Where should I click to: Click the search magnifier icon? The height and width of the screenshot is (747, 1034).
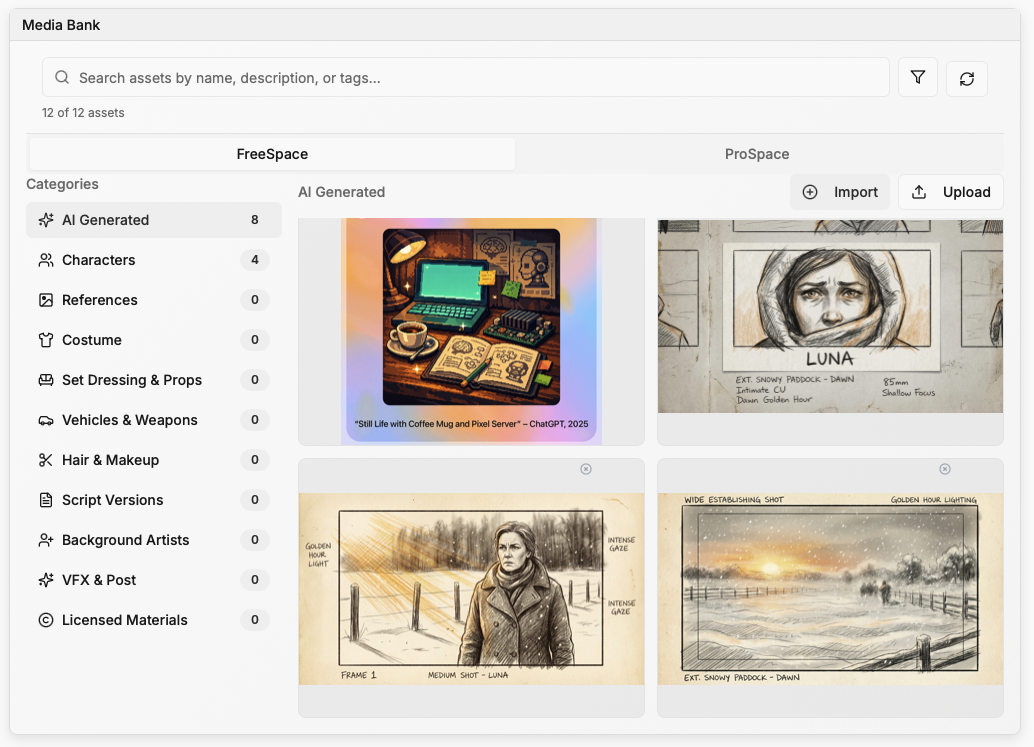click(x=62, y=78)
